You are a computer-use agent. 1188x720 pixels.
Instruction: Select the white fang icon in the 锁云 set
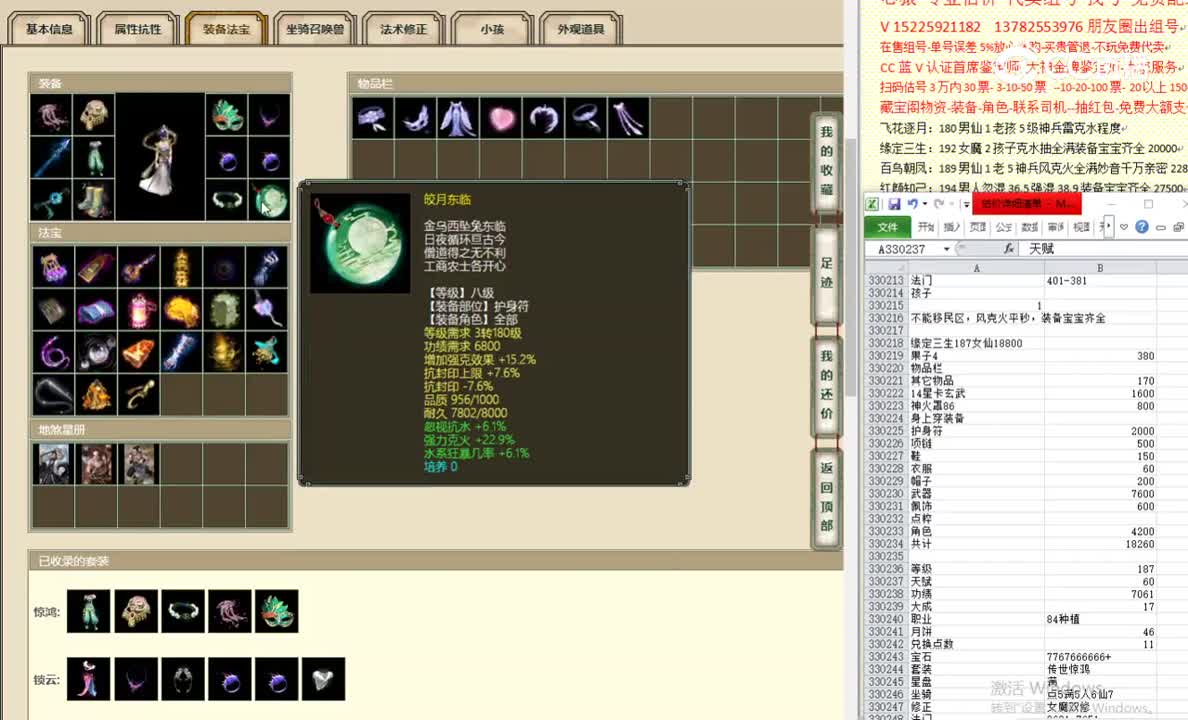(322, 678)
